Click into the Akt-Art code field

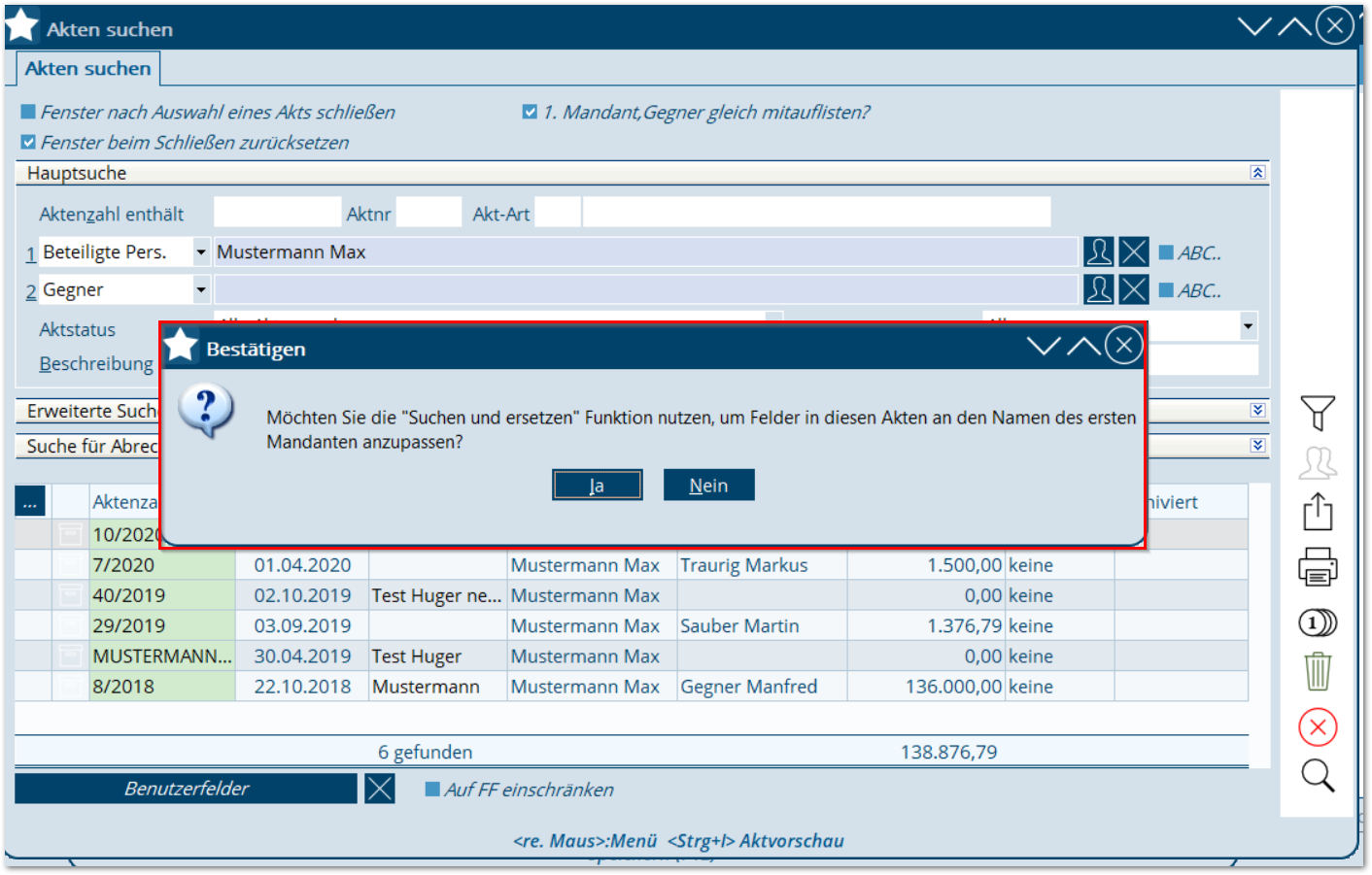558,213
